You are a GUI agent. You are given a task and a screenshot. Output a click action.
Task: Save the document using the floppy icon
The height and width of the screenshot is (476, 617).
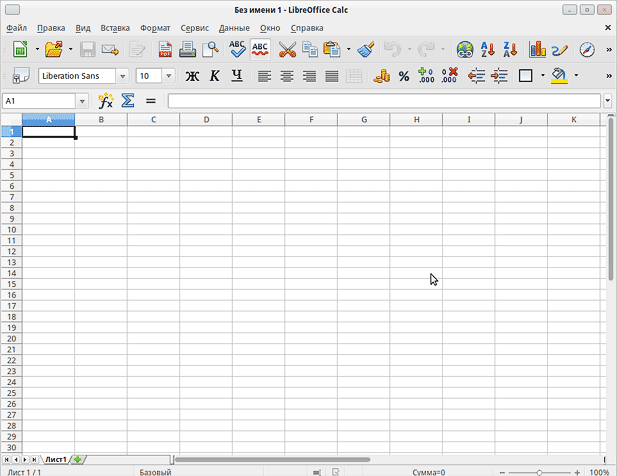87,50
